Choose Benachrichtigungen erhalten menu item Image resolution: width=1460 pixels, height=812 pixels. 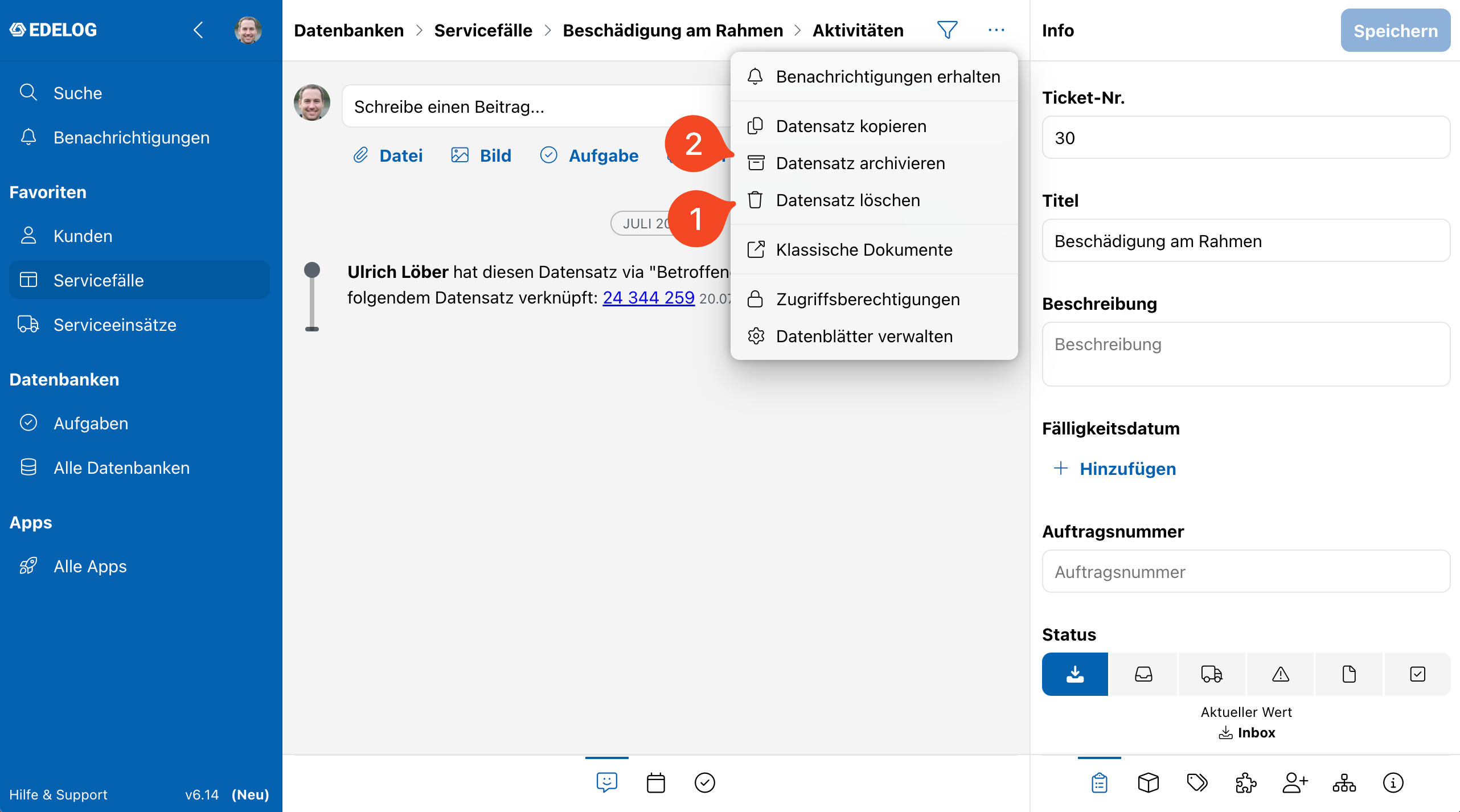point(874,76)
